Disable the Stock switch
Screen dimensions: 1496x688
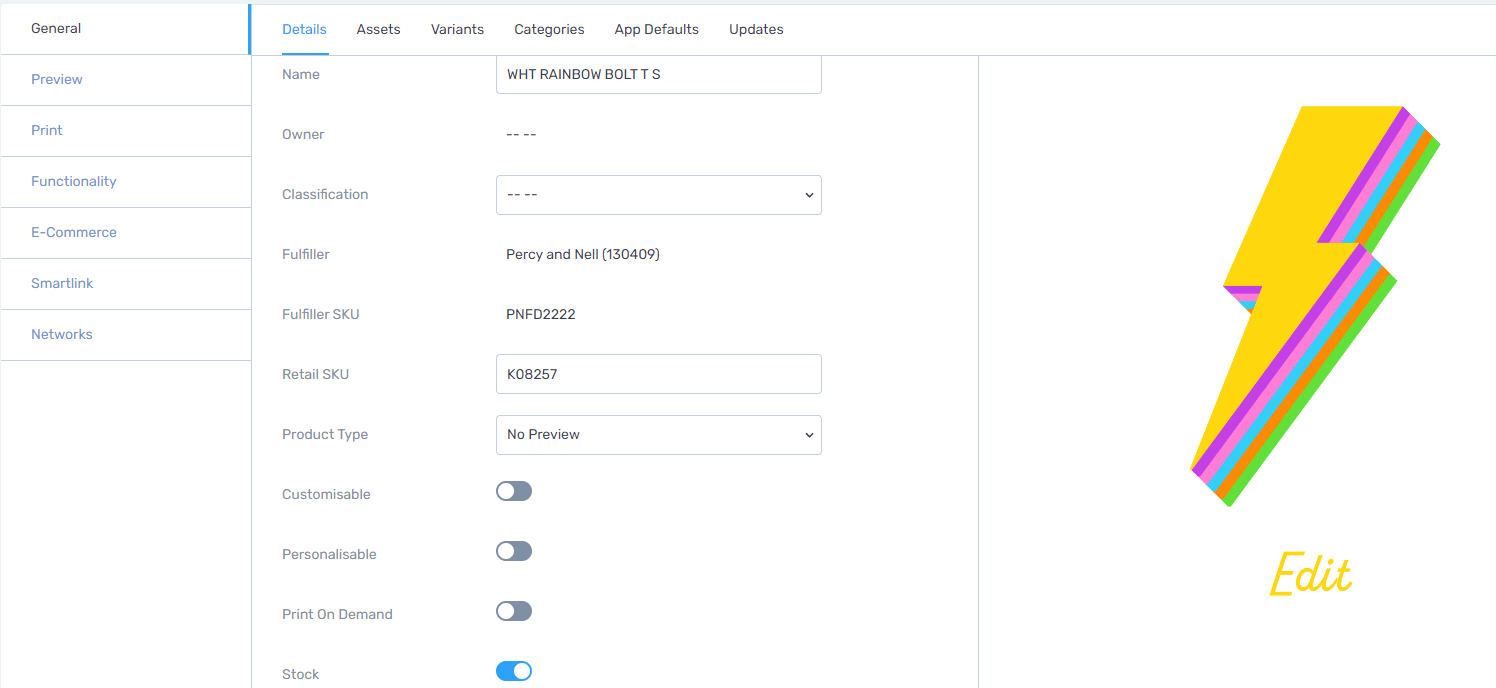coord(514,671)
